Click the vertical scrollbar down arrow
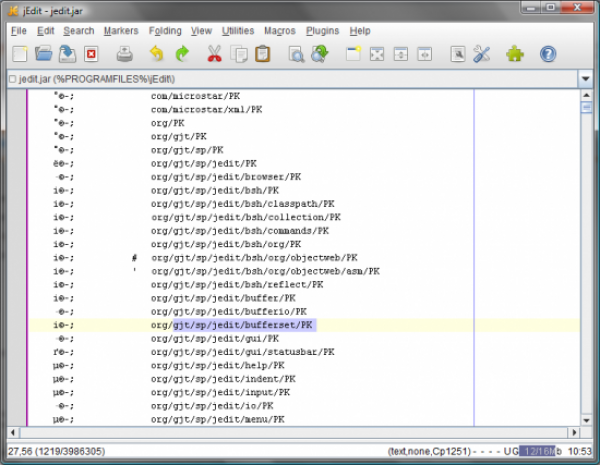Screen dimensions: 600x465 pos(586,420)
